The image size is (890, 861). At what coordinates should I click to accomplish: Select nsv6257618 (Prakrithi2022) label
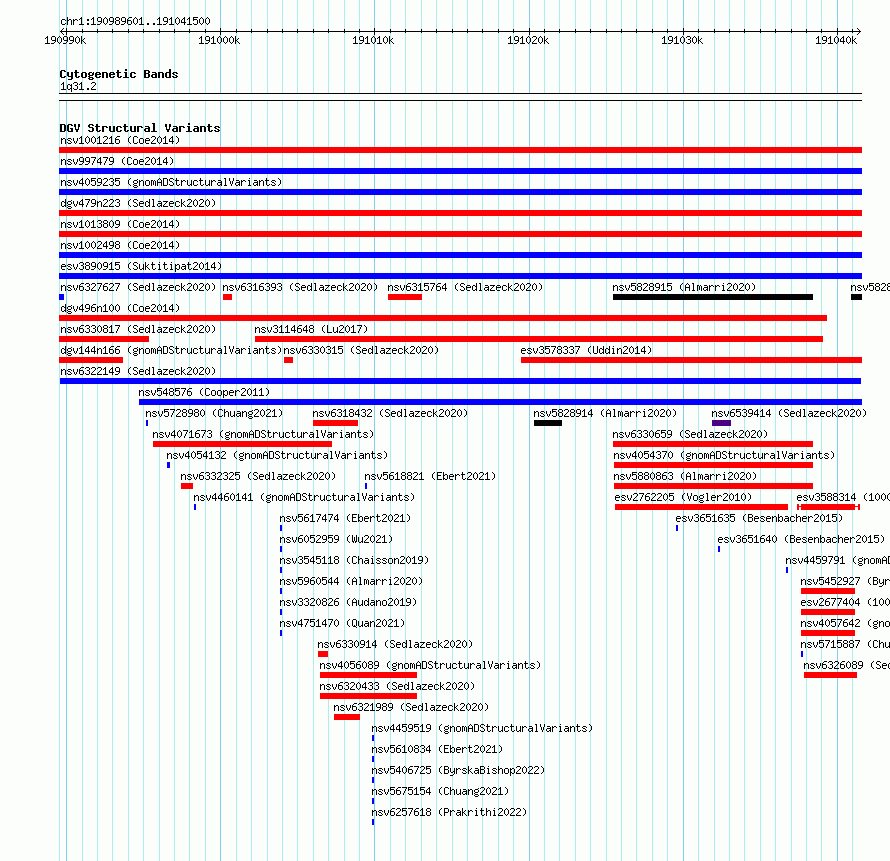tap(449, 812)
